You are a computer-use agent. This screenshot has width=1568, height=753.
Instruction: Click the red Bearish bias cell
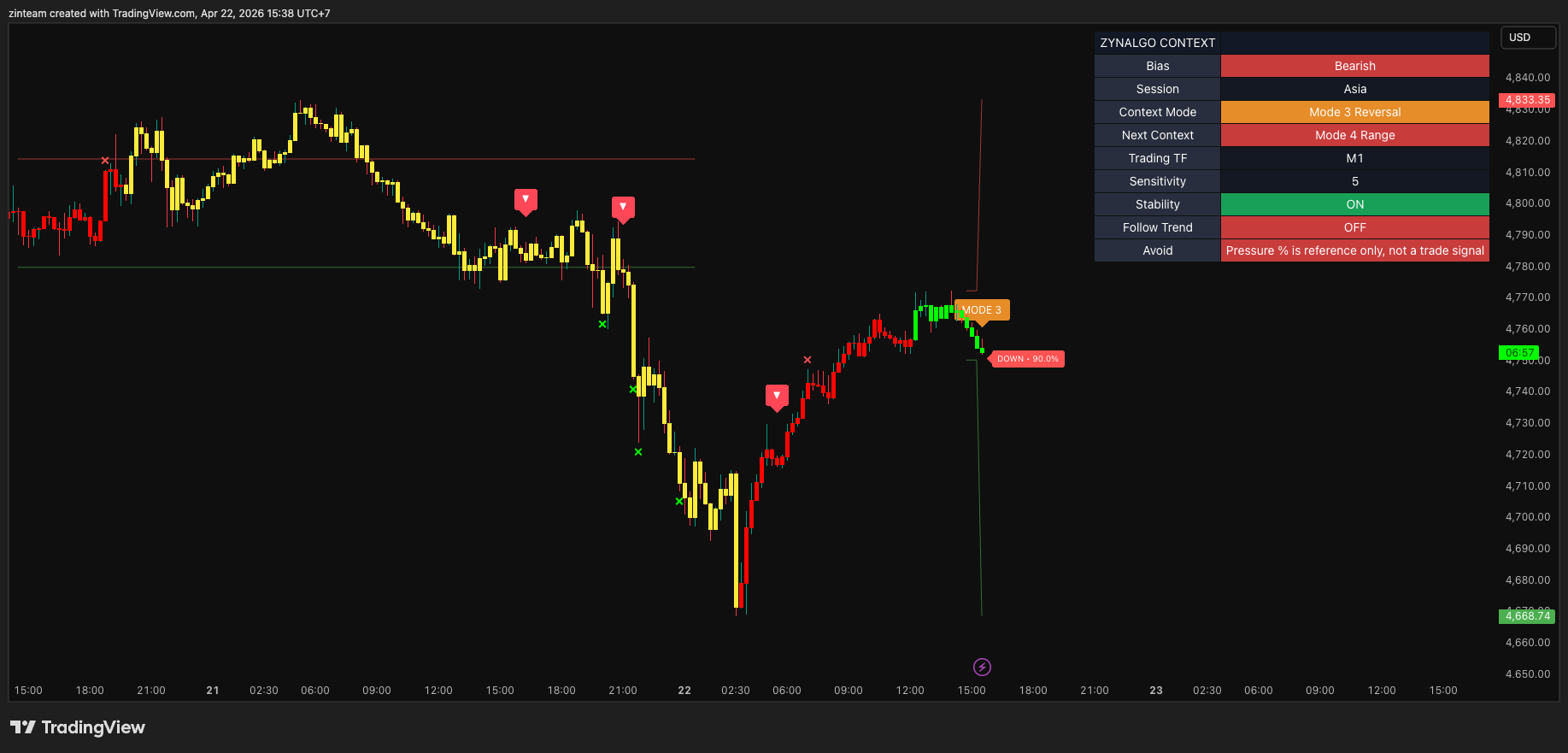[x=1355, y=66]
